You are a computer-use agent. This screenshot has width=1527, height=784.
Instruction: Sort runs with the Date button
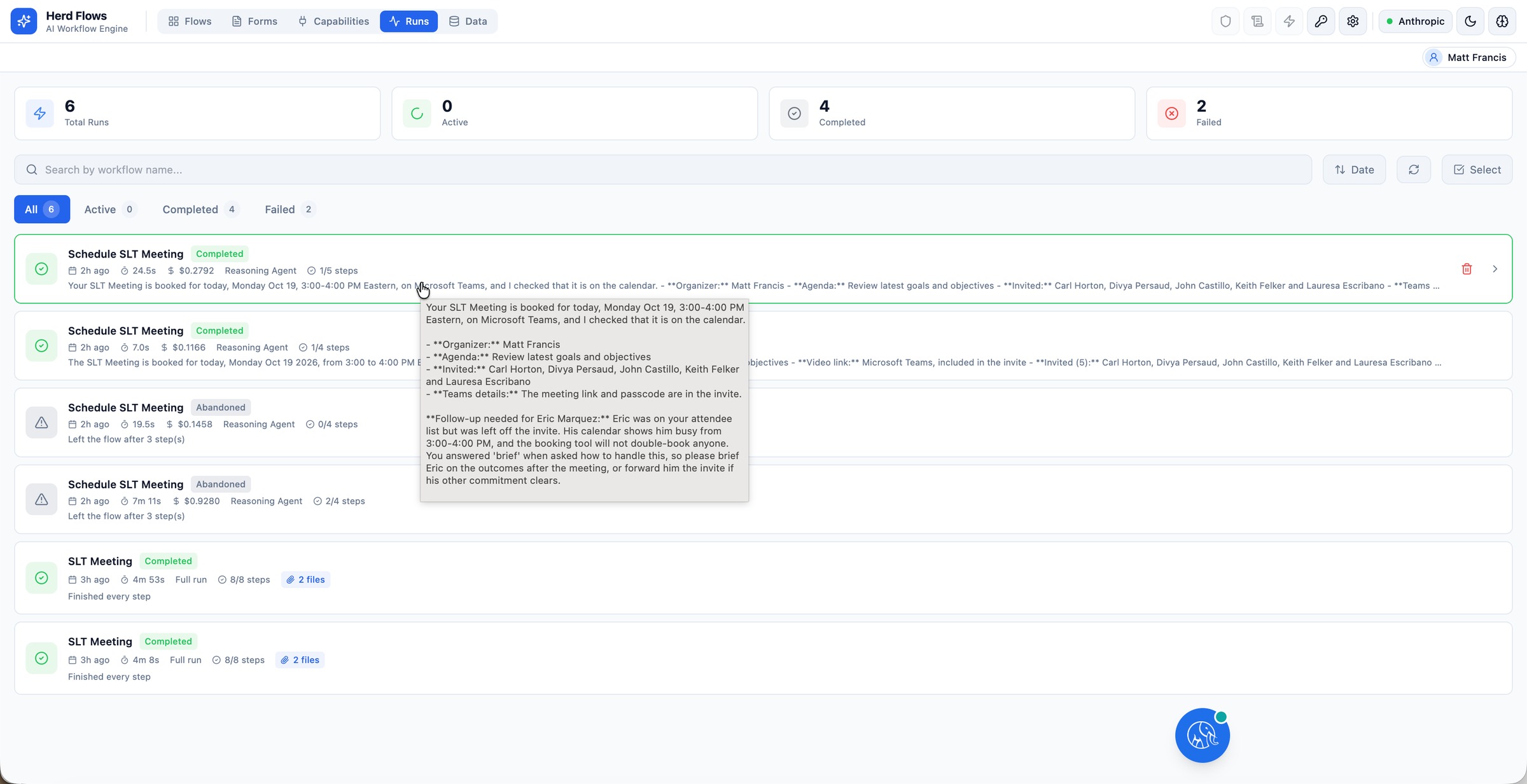click(1354, 170)
